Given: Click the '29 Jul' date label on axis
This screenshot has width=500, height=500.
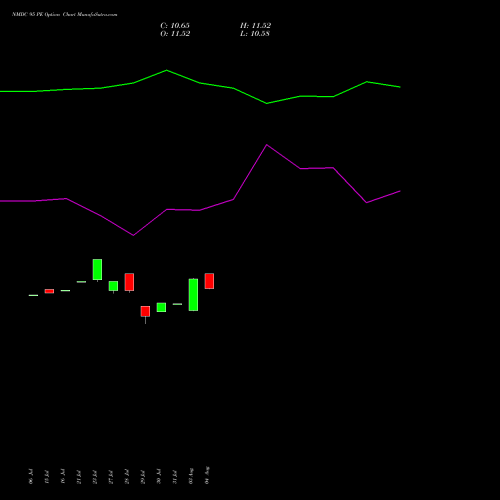Looking at the screenshot, I should coord(143,477).
